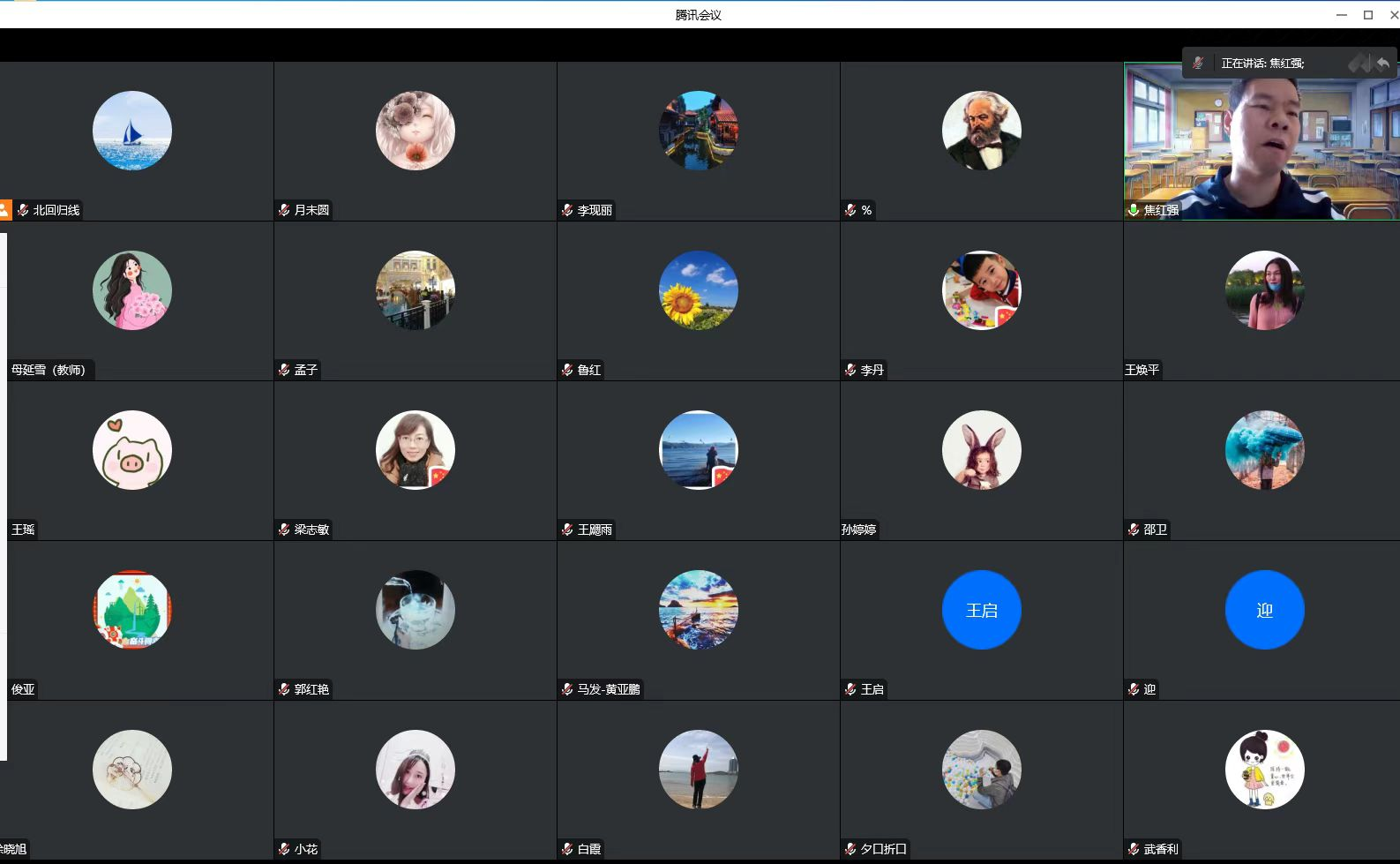Image resolution: width=1400 pixels, height=864 pixels.
Task: Click the orange host icon beside 北回归线
Action: [4, 210]
